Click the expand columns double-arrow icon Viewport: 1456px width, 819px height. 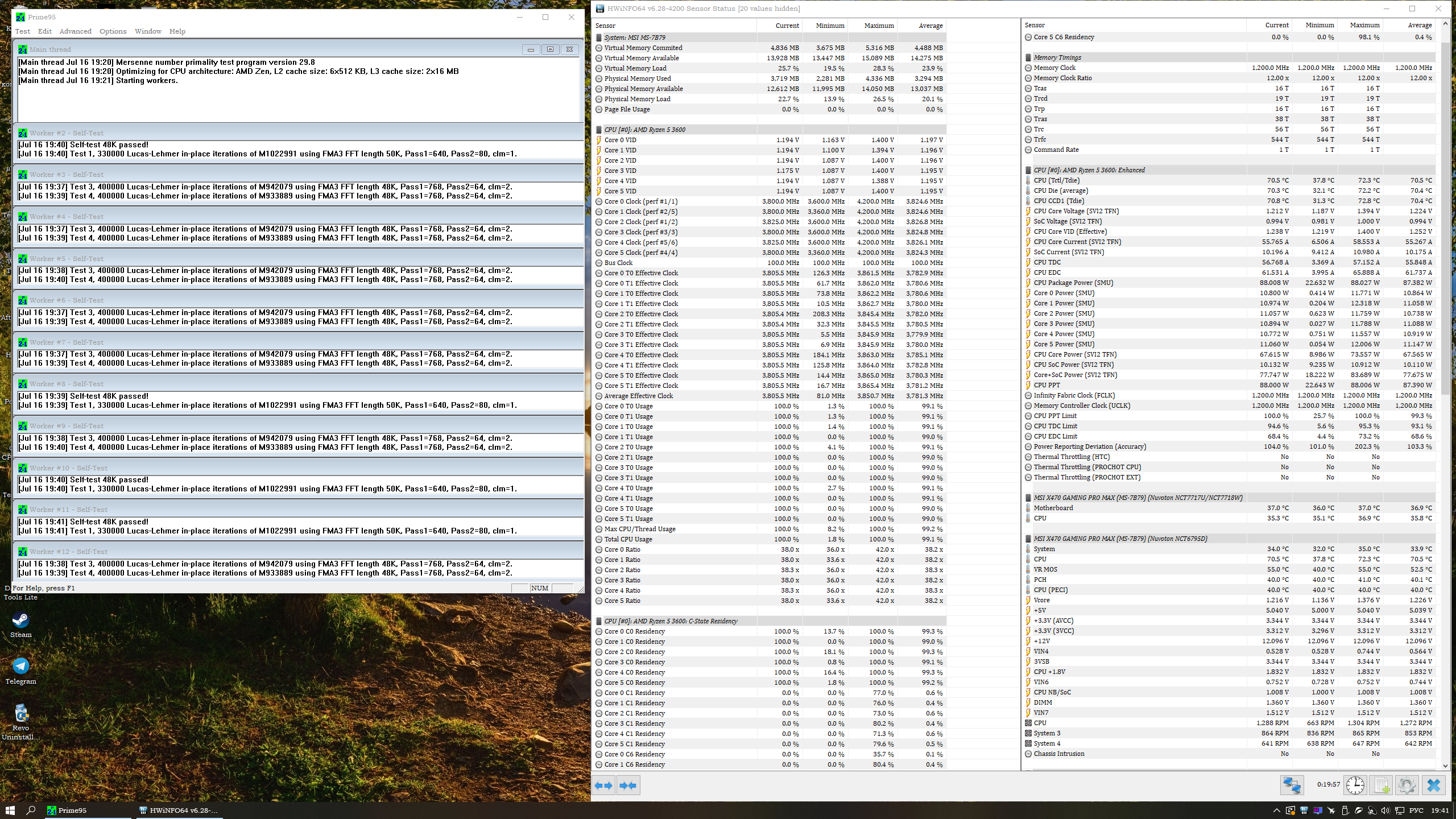pos(603,785)
